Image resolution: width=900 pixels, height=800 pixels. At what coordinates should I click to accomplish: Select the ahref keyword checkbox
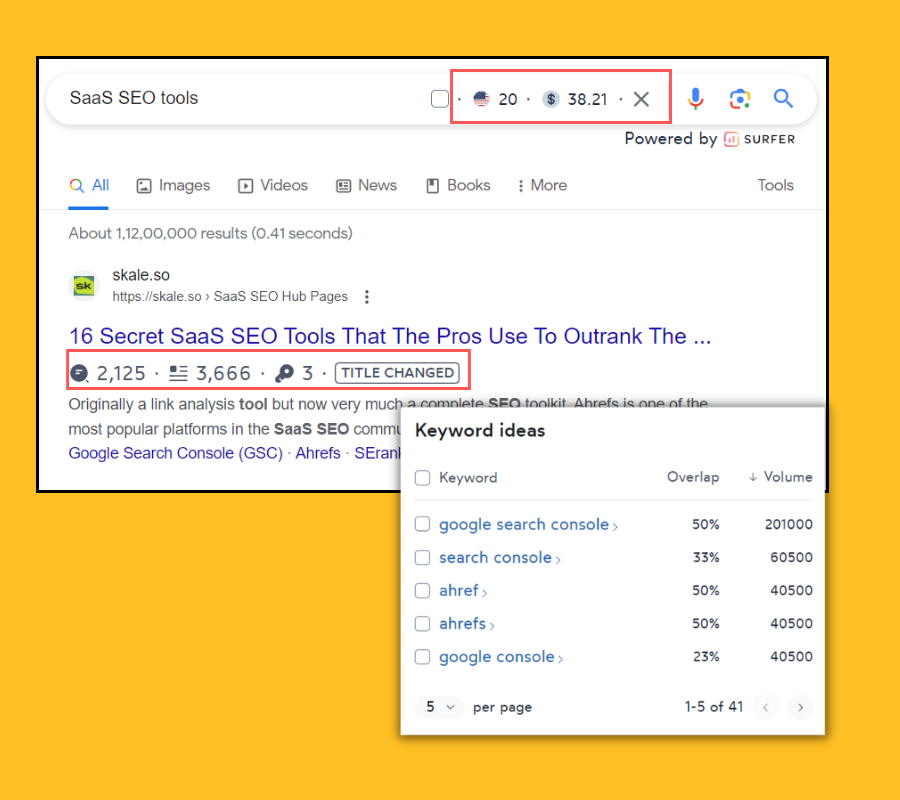422,591
